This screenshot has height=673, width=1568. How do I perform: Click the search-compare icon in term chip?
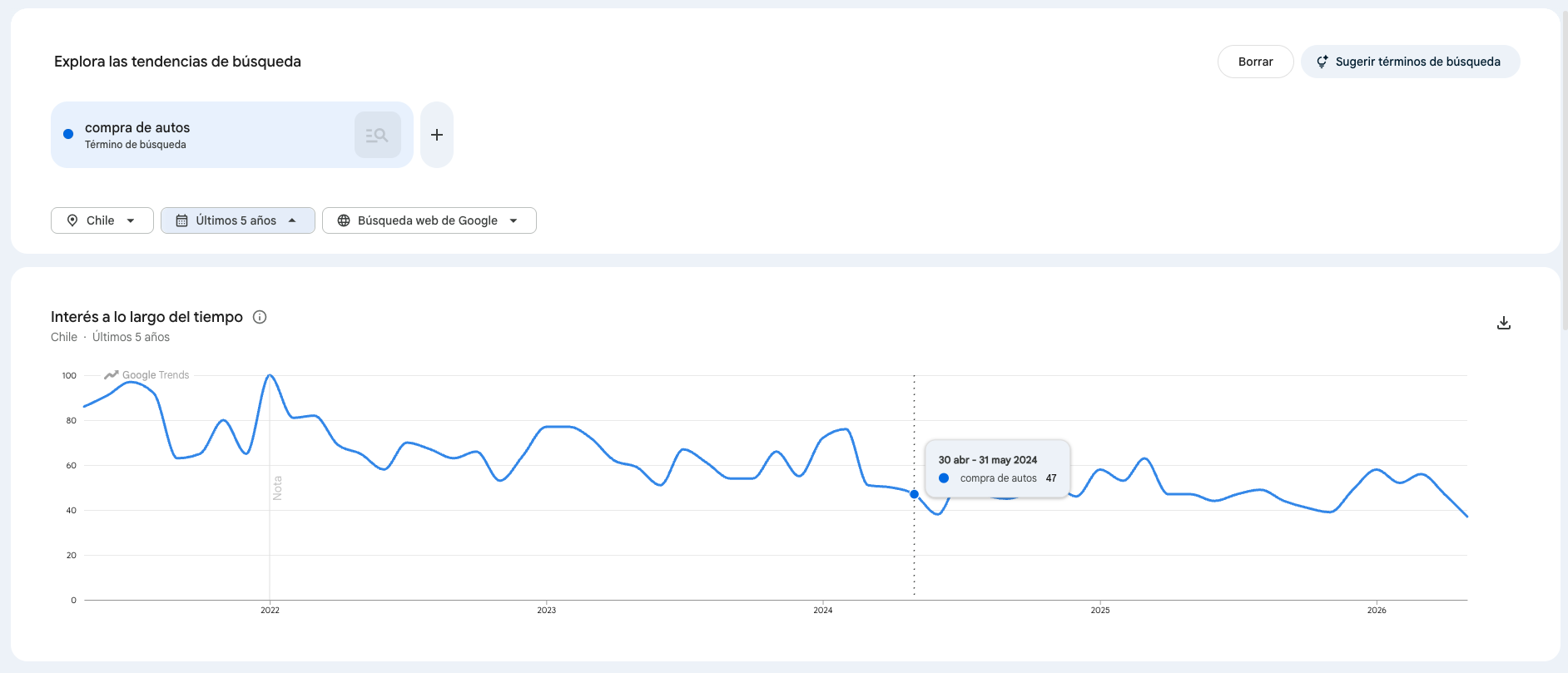pyautogui.click(x=378, y=135)
